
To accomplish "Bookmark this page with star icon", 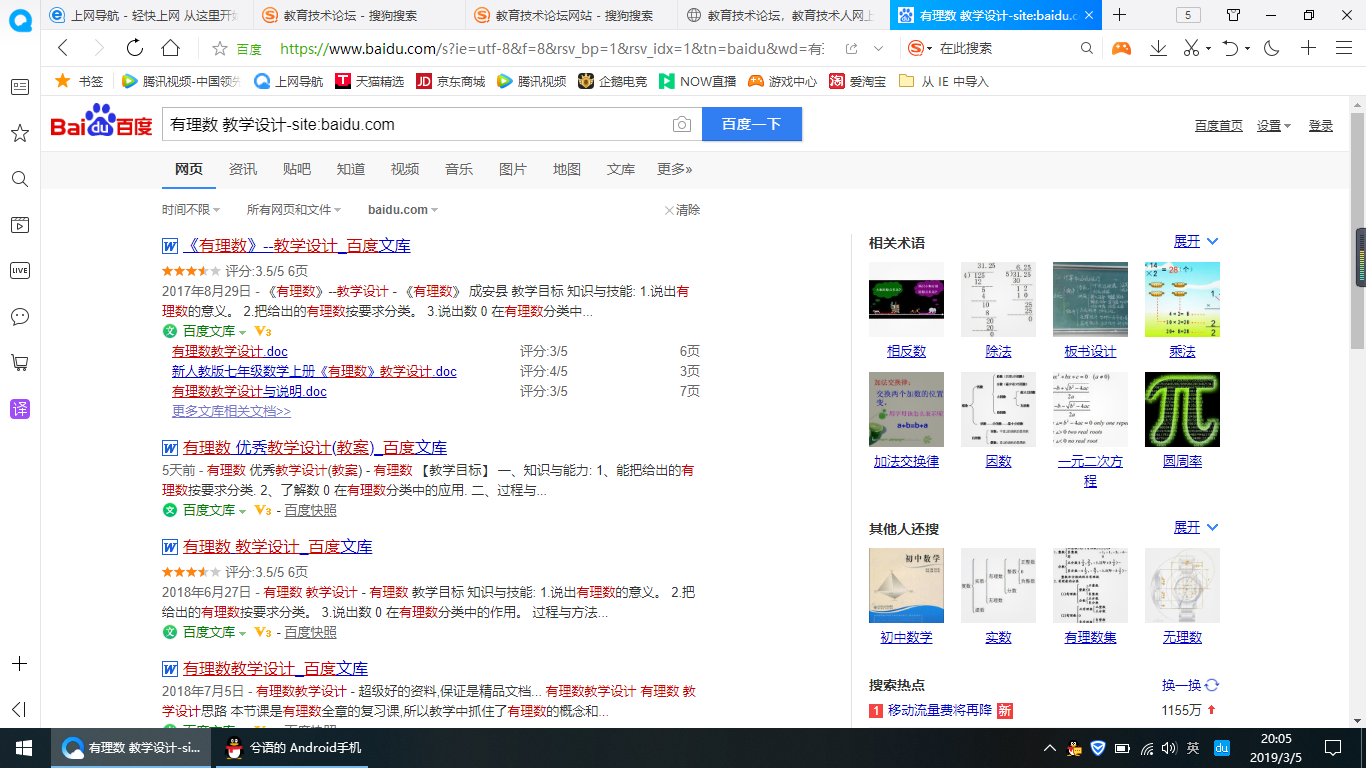I will click(220, 48).
